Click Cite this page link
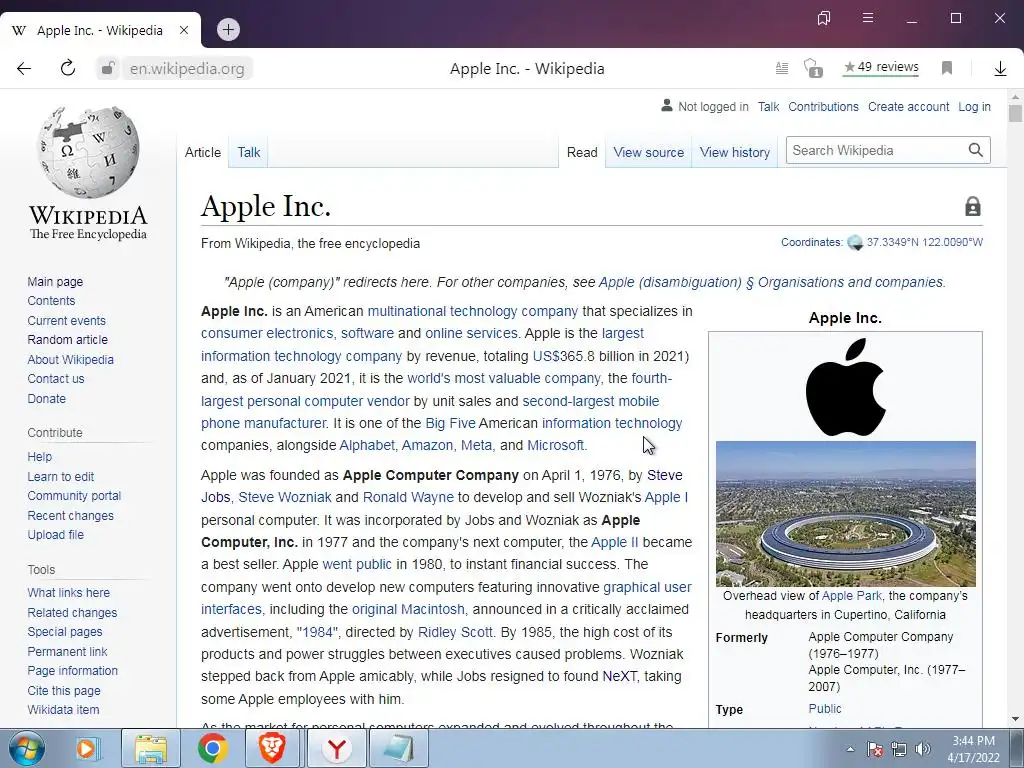1024x768 pixels. click(64, 690)
